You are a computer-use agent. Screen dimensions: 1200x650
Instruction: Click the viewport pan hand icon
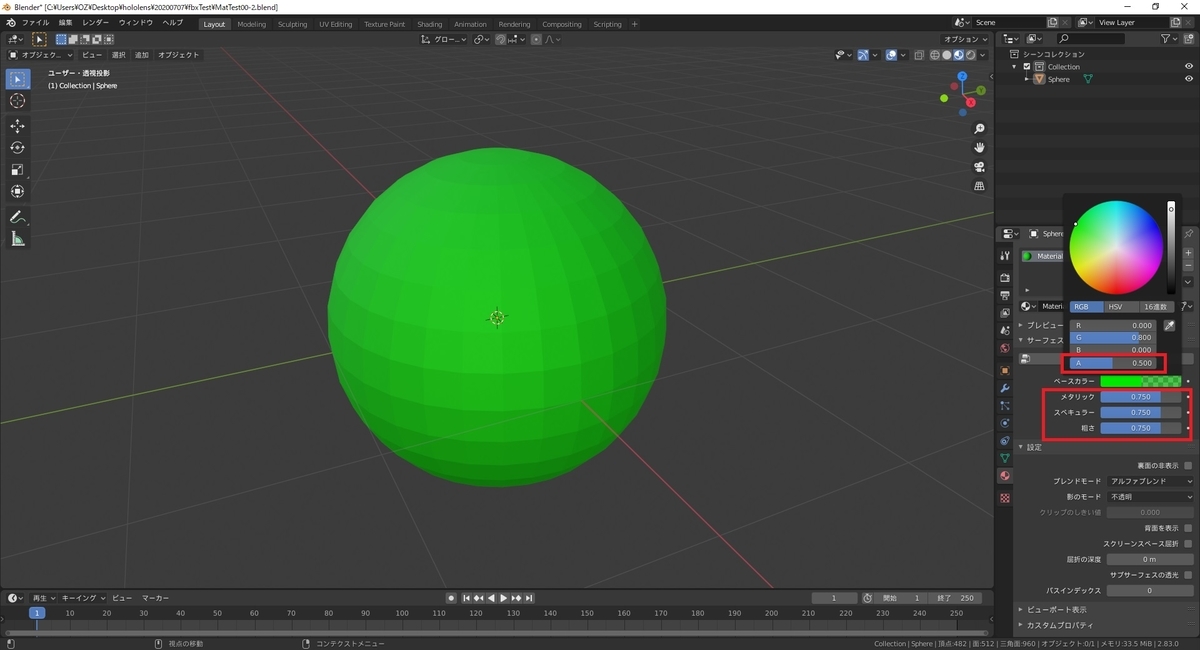(x=979, y=148)
